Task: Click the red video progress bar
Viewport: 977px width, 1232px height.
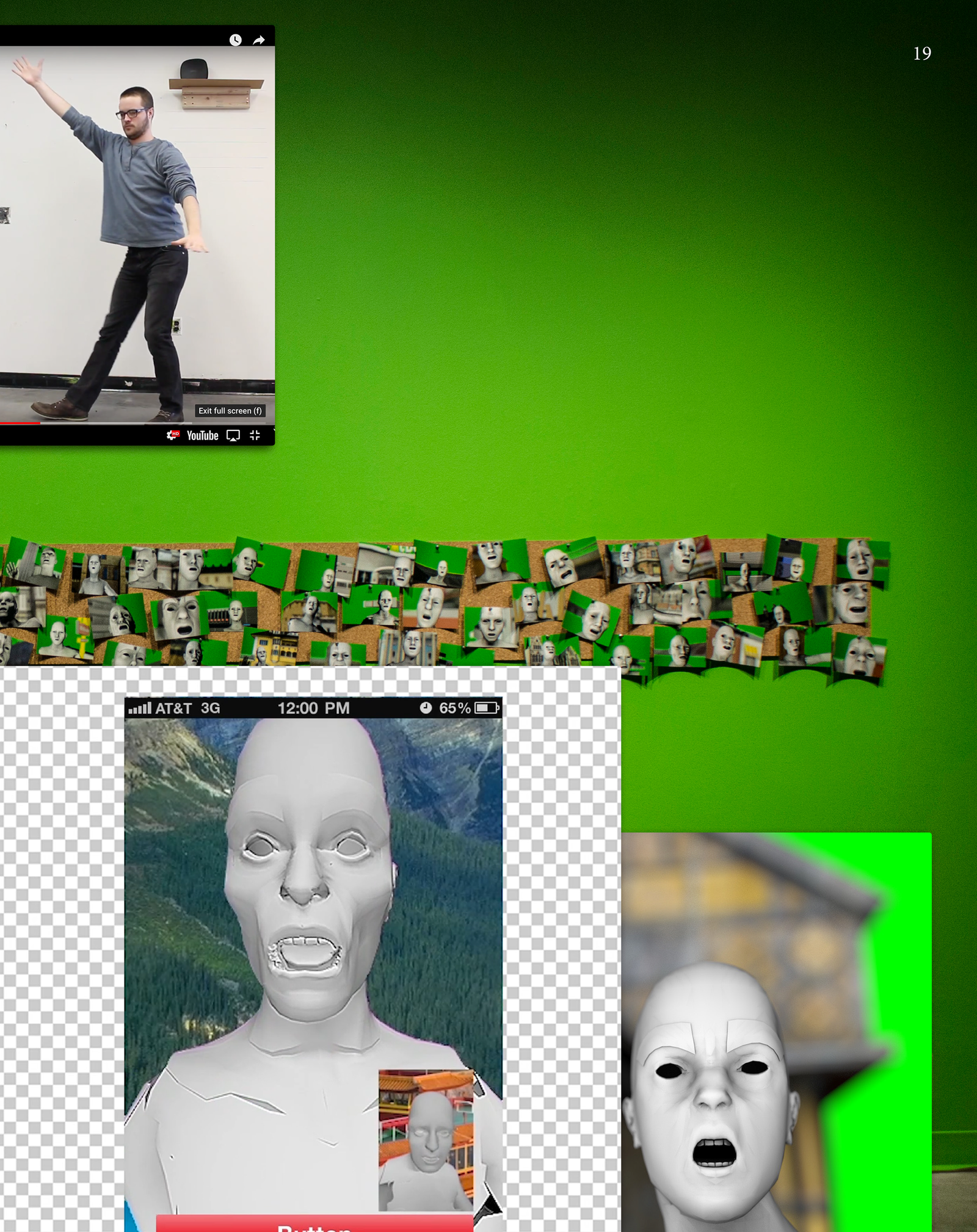Action: click(x=20, y=422)
